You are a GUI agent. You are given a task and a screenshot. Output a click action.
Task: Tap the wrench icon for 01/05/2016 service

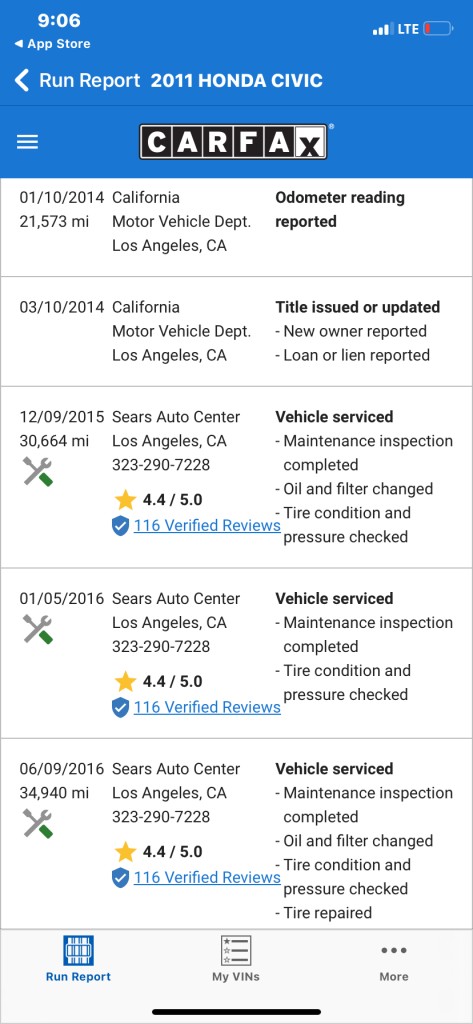(x=37, y=629)
